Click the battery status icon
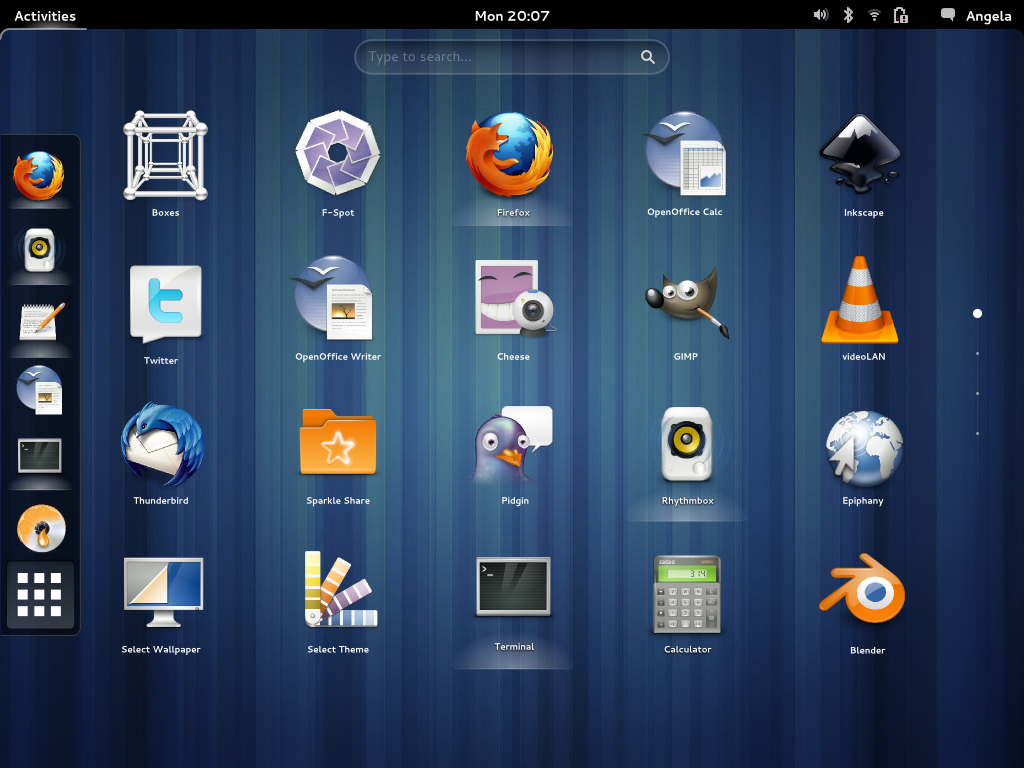Image resolution: width=1024 pixels, height=768 pixels. [x=901, y=15]
